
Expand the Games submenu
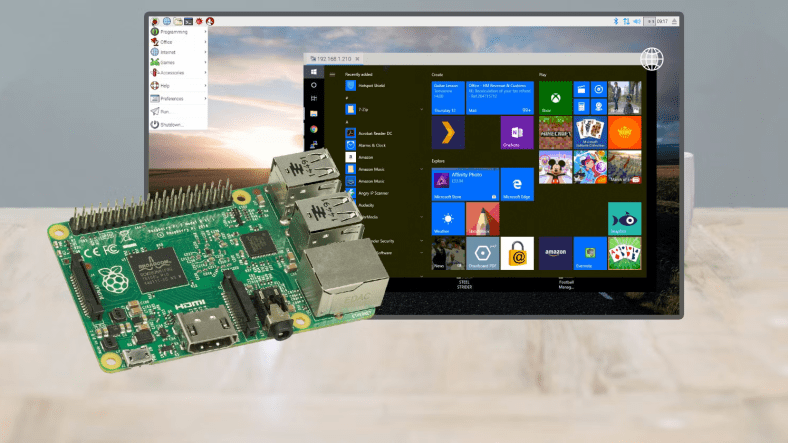(178, 62)
